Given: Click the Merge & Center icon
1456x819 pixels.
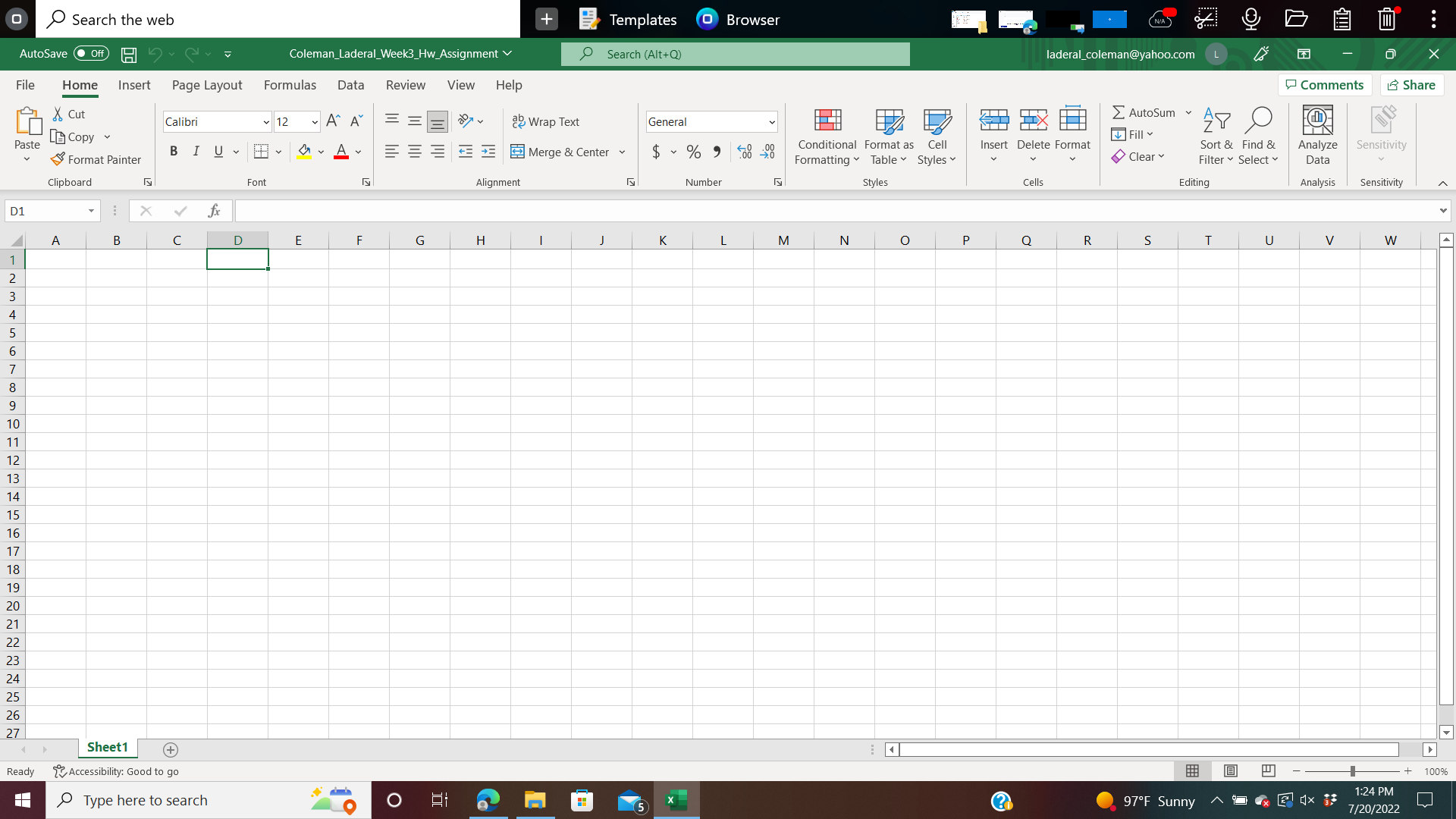Looking at the screenshot, I should tap(518, 152).
